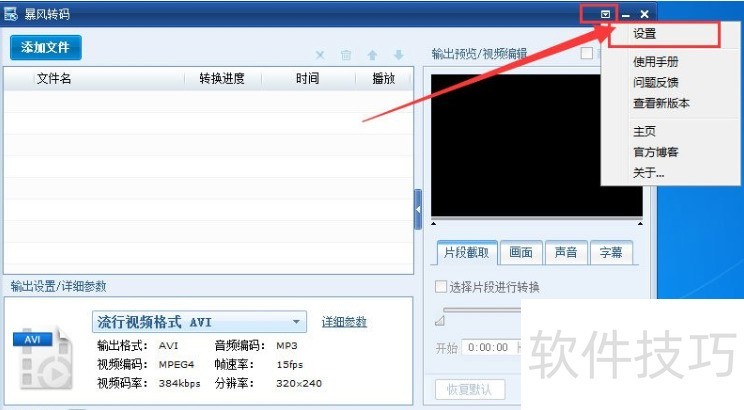Open the 关于... menu item
The image size is (744, 410).
[649, 173]
